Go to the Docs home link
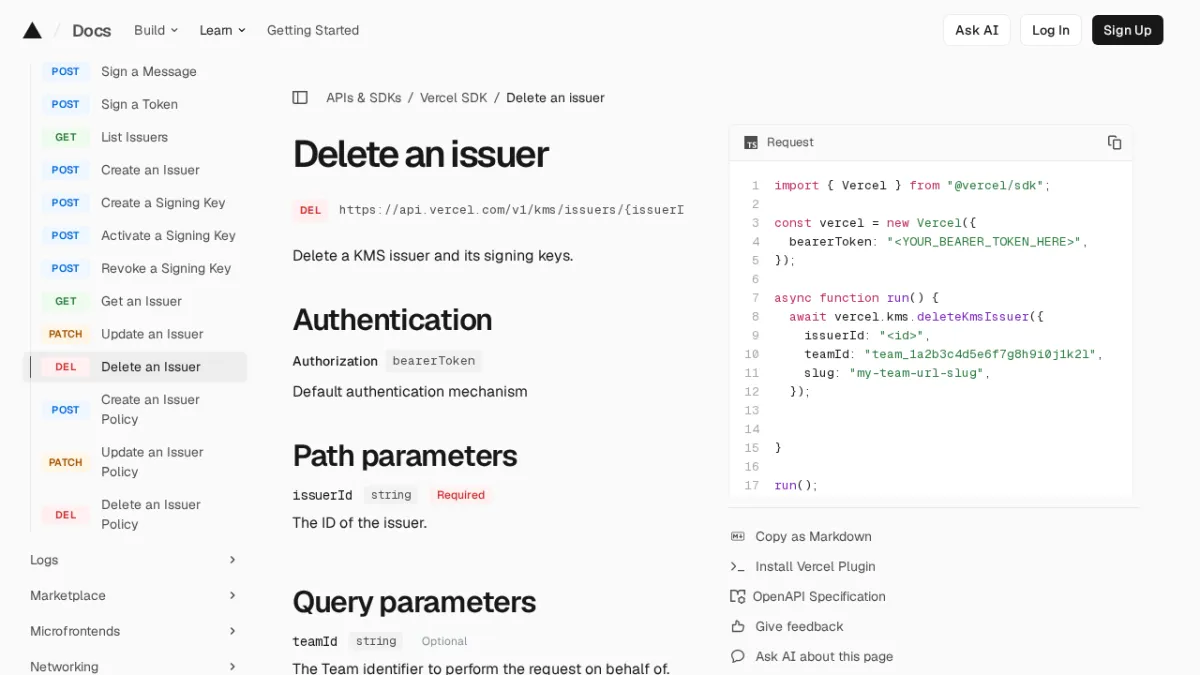1200x675 pixels. [92, 30]
